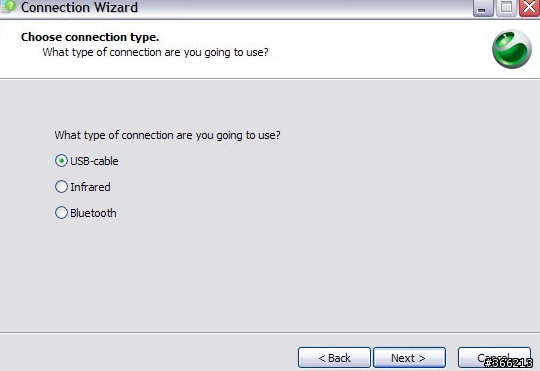
Task: Click the header subtitle about connection type
Action: 155,52
